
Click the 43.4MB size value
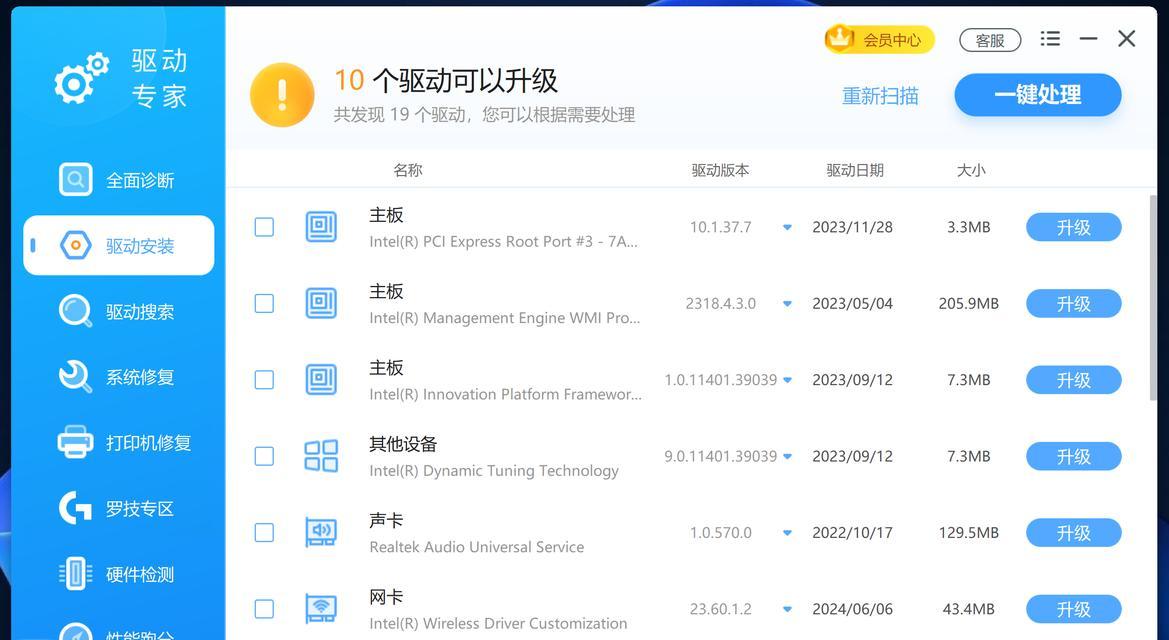click(968, 609)
